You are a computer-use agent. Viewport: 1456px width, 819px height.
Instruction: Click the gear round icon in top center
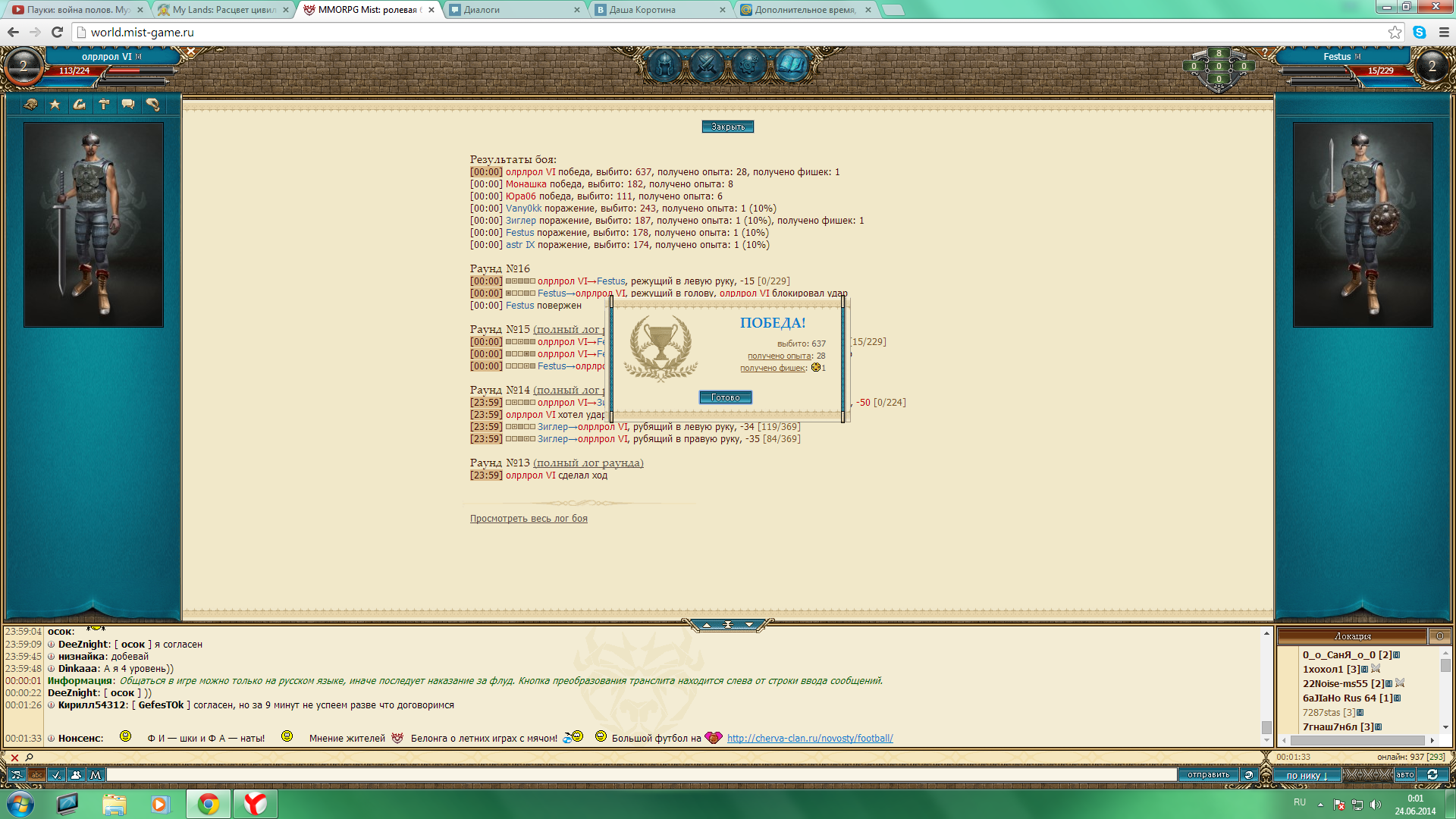point(748,66)
